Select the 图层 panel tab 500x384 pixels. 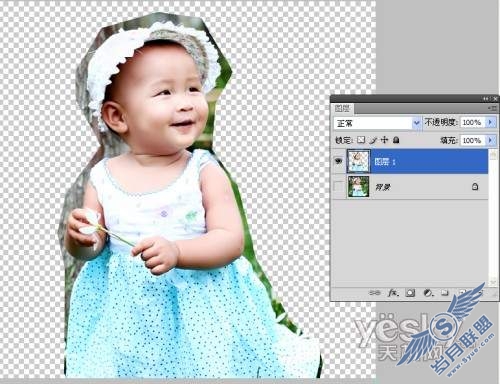[x=342, y=108]
